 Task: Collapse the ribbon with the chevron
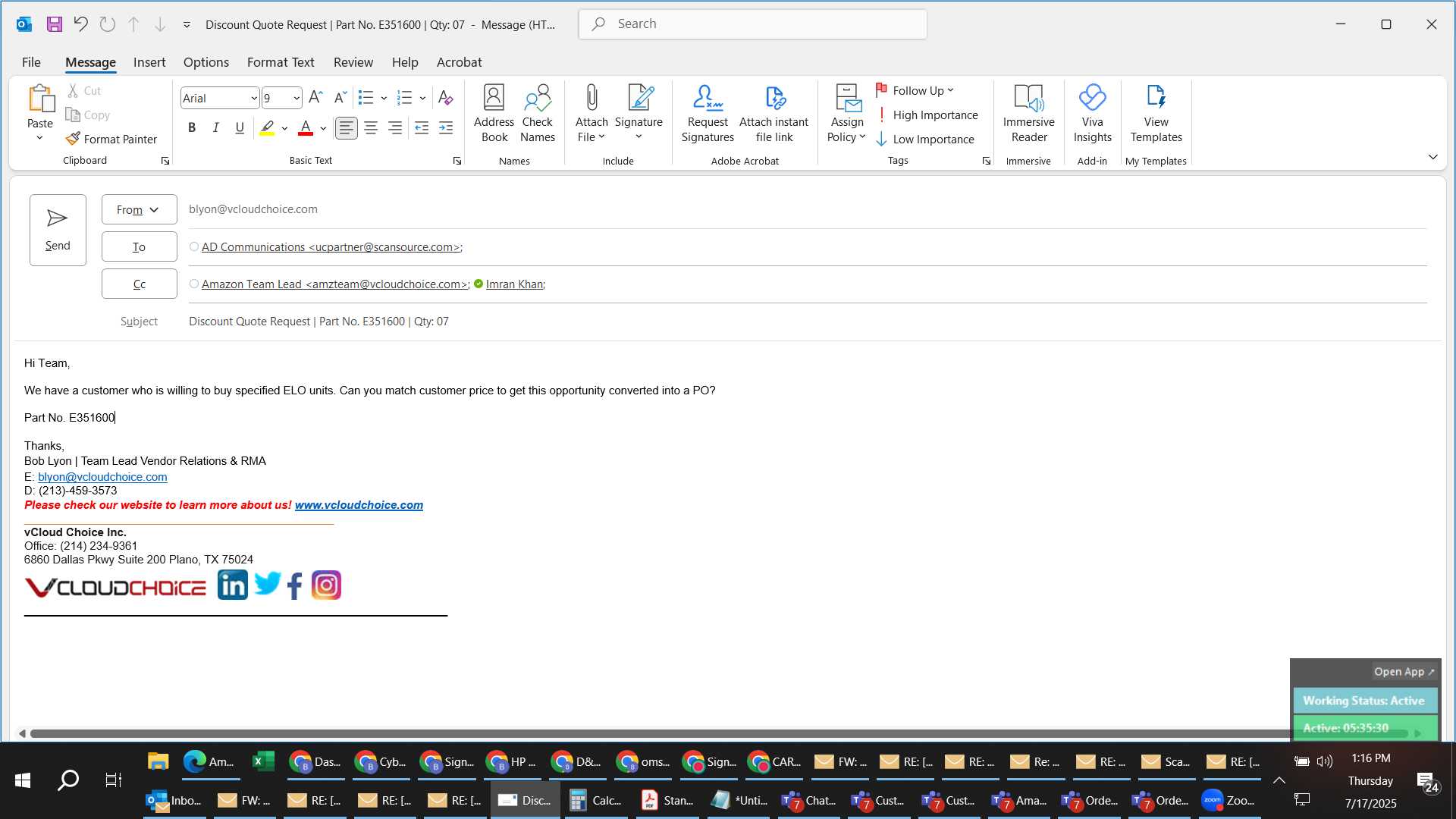[1432, 157]
